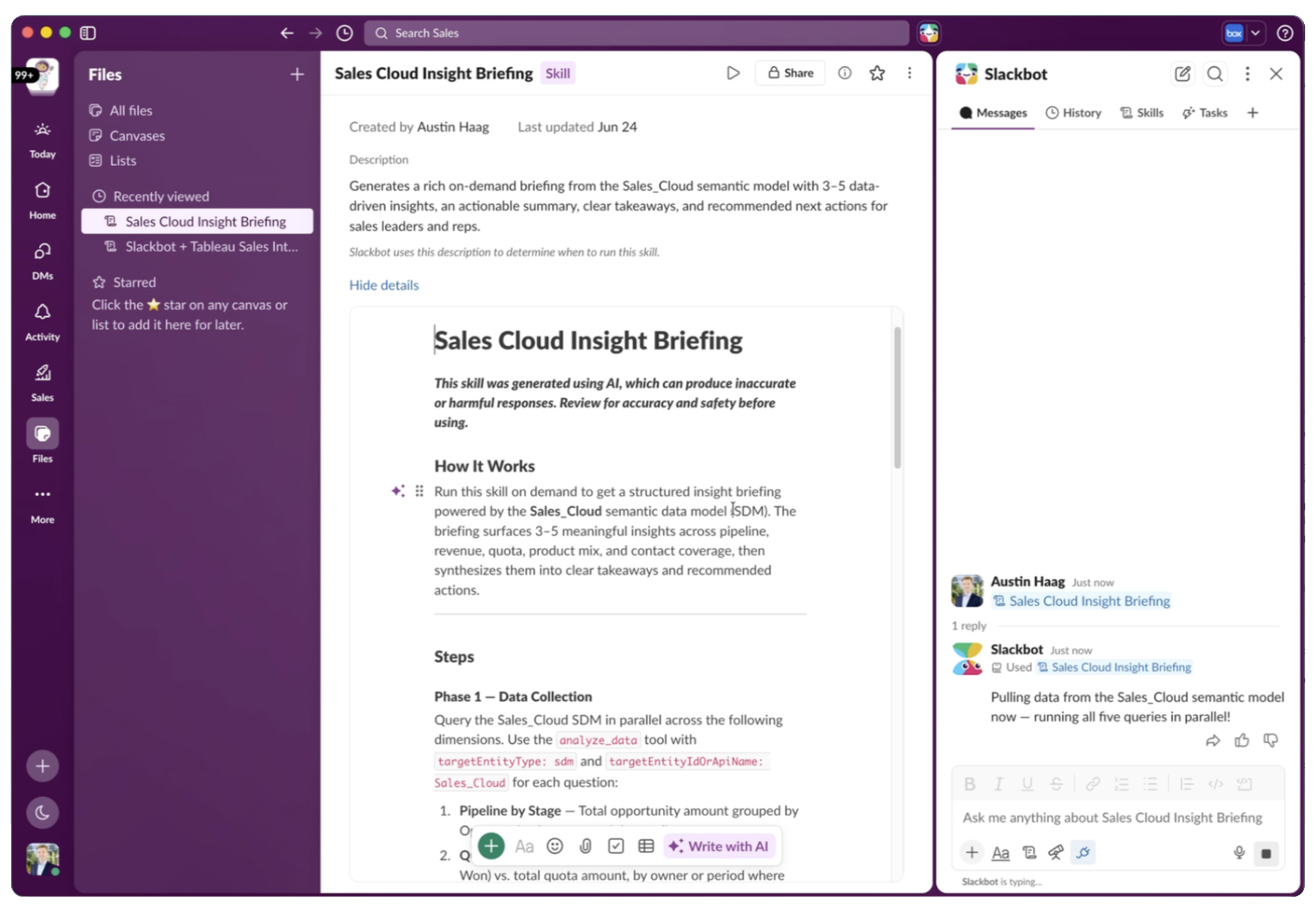Open the More menu in the left rail
1316x909 pixels.
click(x=42, y=504)
